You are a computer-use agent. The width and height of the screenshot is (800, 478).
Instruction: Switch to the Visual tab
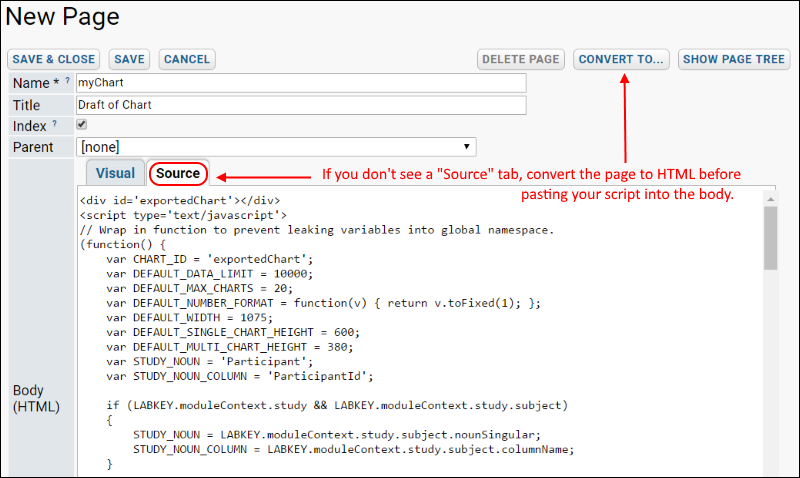click(x=115, y=173)
